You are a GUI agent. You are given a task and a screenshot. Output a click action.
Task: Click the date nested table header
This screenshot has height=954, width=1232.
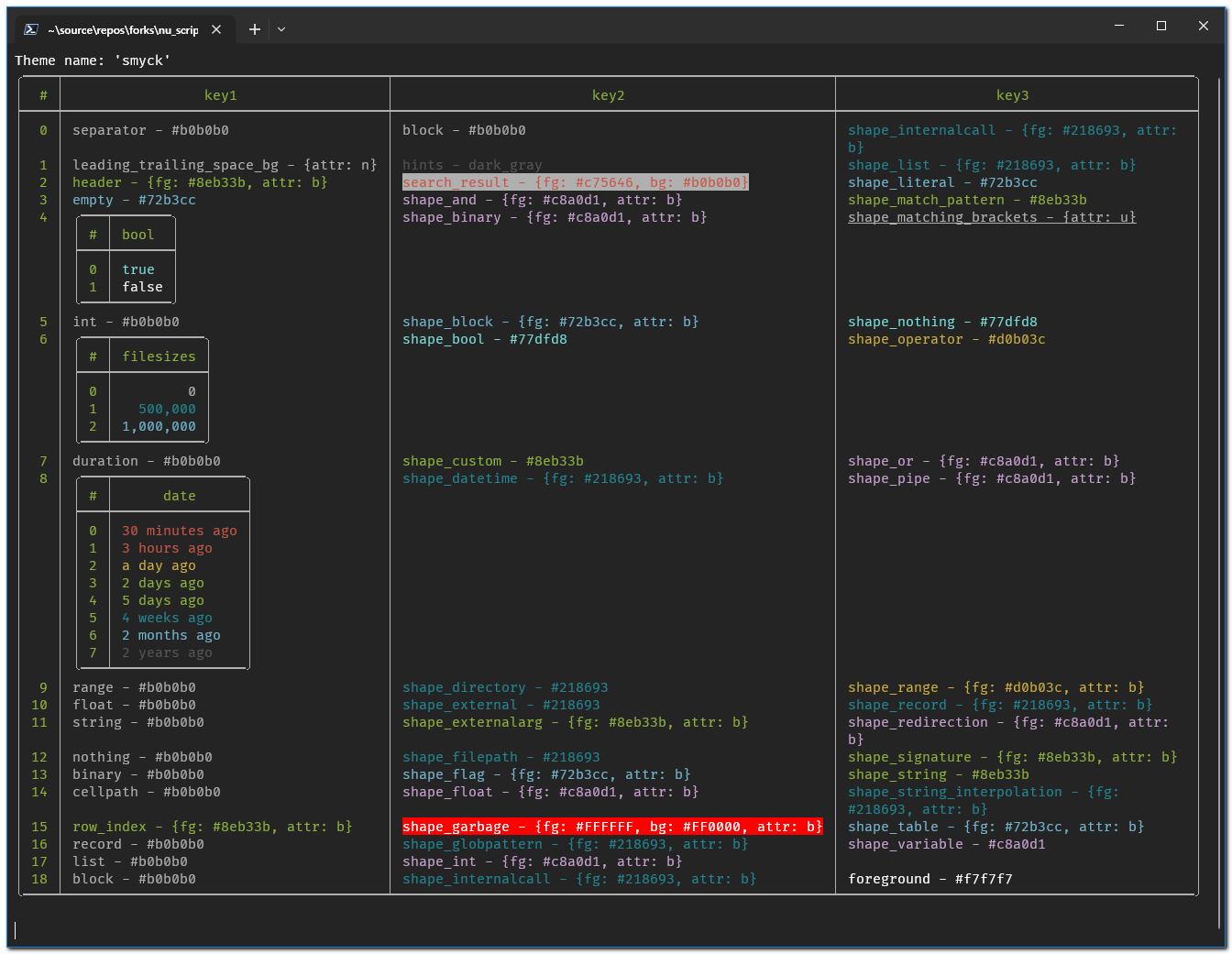pos(180,496)
